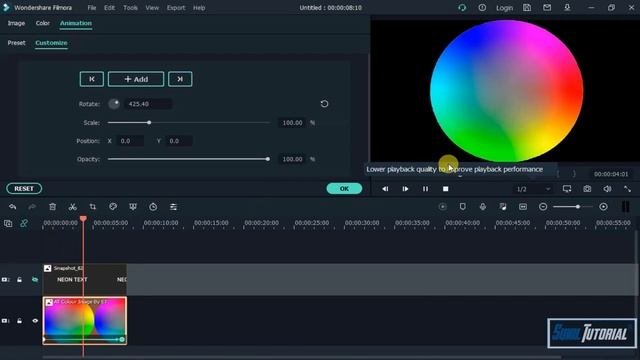
Task: Click the Login link
Action: tap(504, 8)
